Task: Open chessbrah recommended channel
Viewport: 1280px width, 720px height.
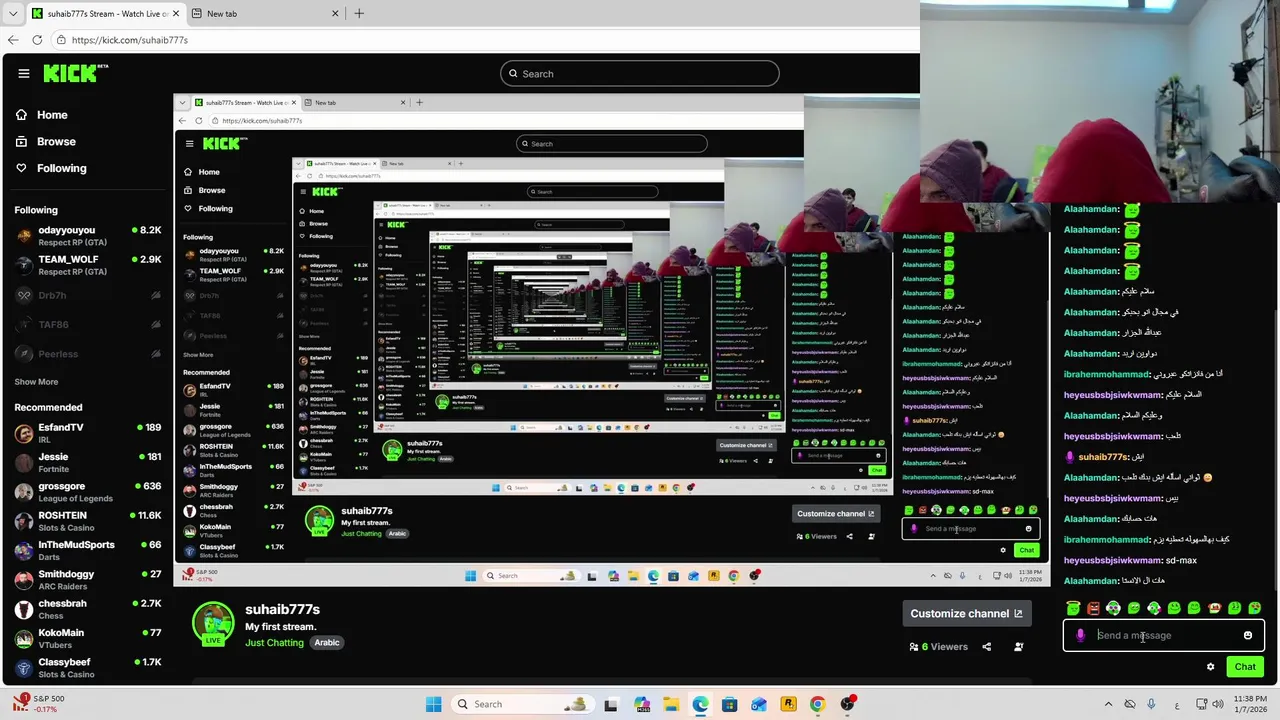Action: (x=88, y=609)
